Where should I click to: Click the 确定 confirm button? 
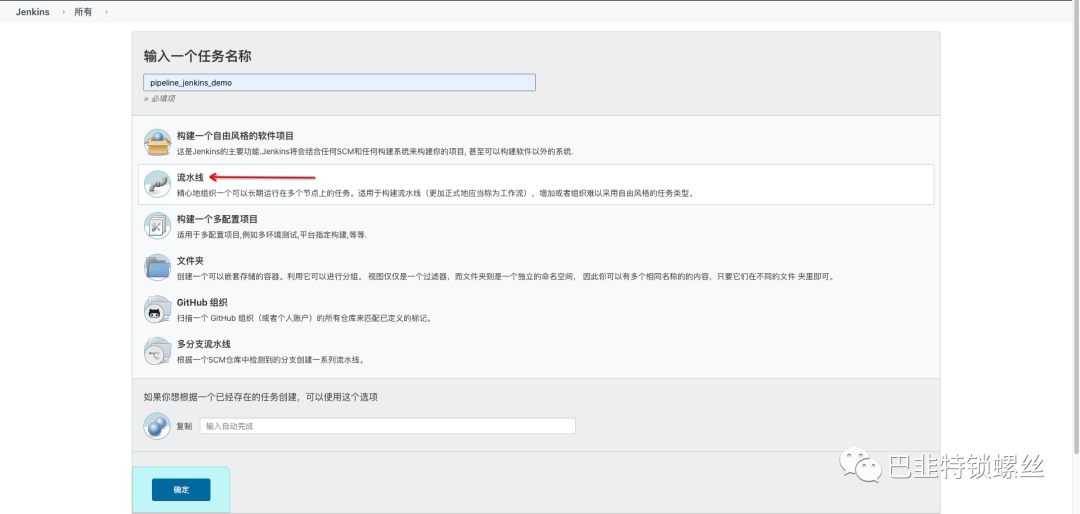coord(181,490)
